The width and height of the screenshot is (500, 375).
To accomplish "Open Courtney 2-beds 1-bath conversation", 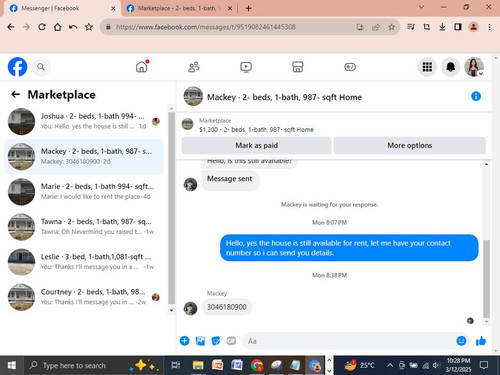I will (83, 297).
